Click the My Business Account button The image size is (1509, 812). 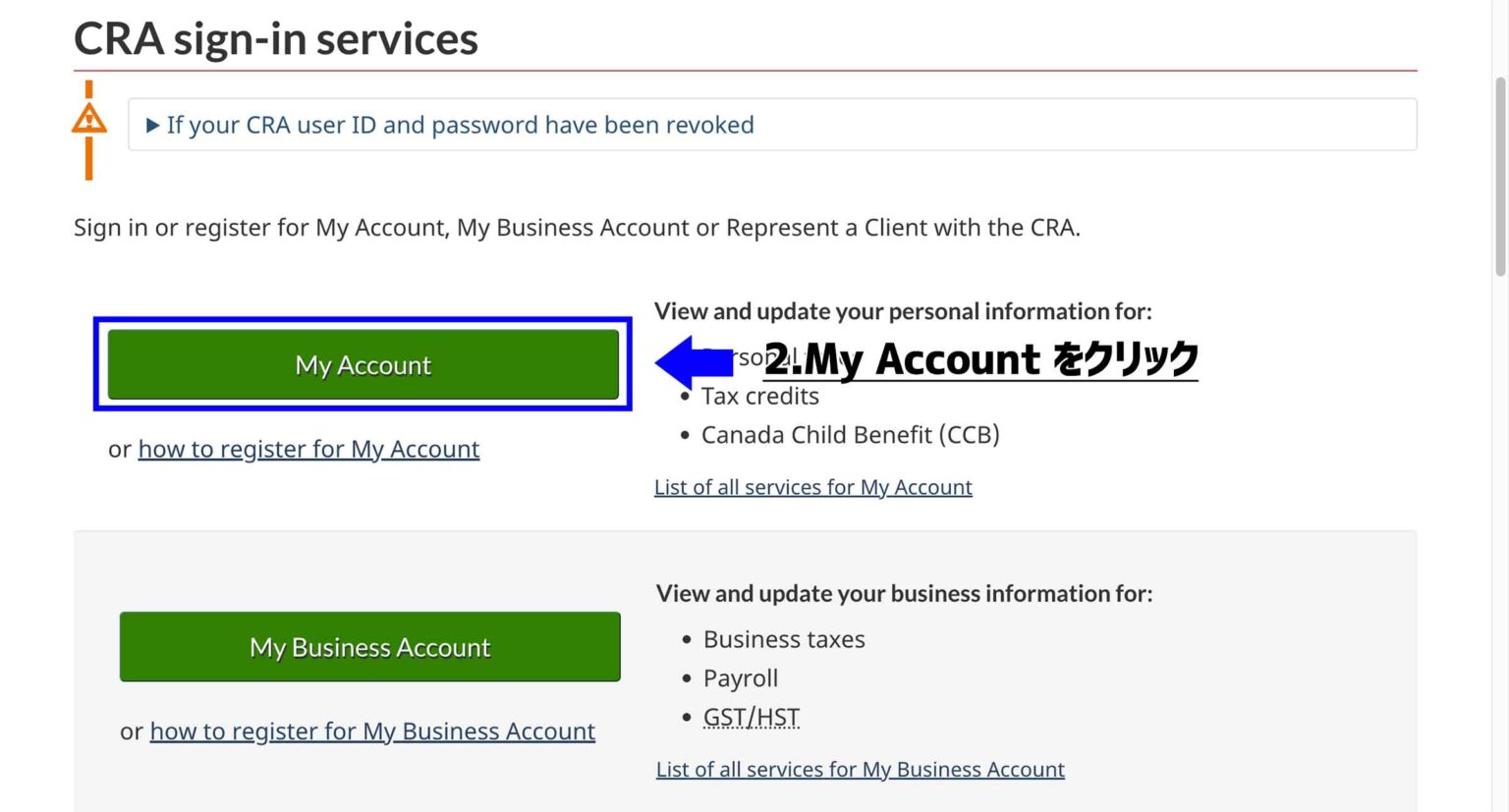pyautogui.click(x=369, y=646)
